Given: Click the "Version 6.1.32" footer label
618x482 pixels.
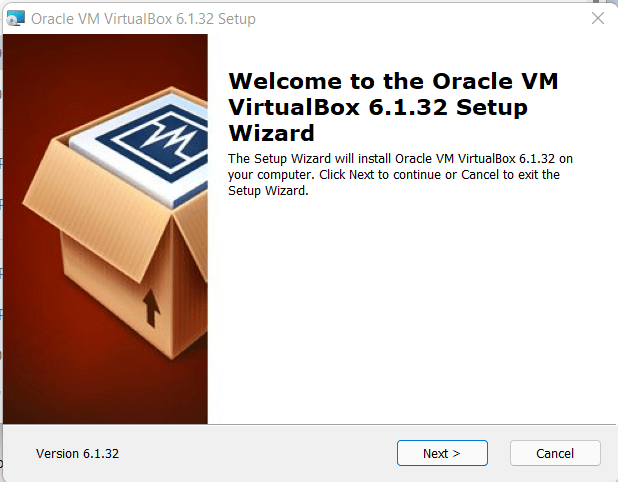Looking at the screenshot, I should pyautogui.click(x=77, y=454).
